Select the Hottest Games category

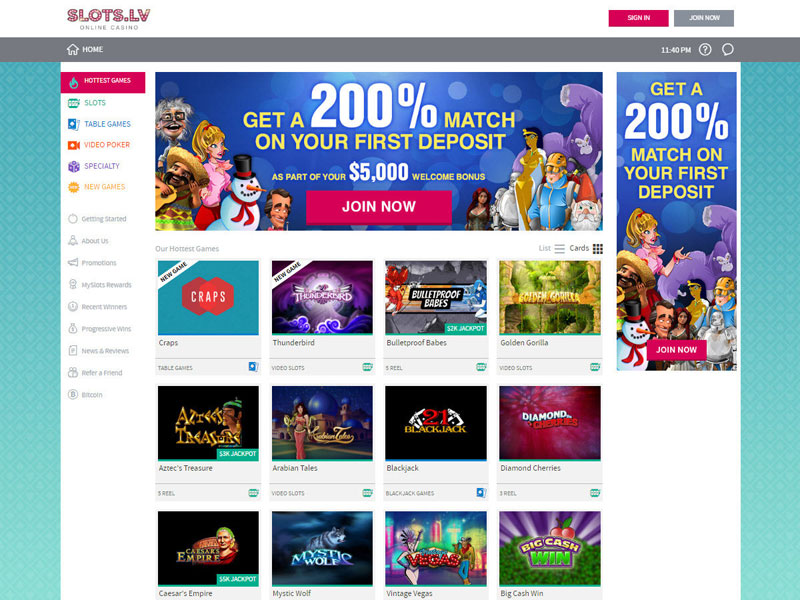(x=103, y=82)
